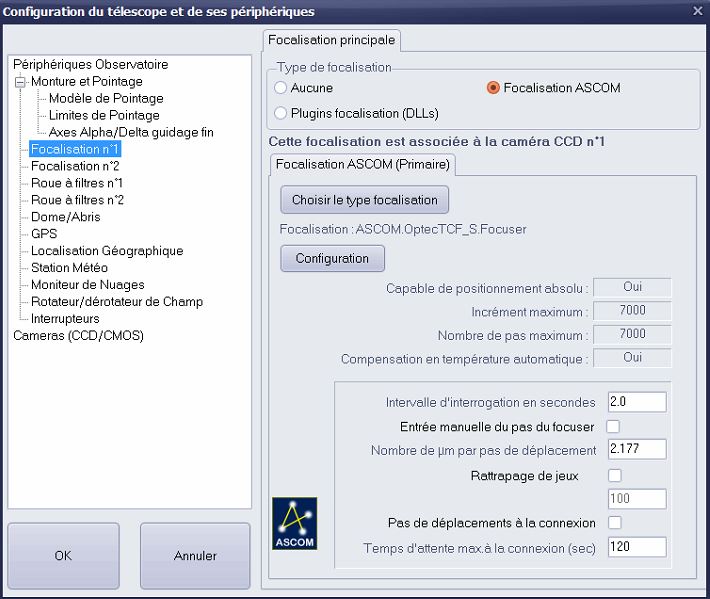Collapse the Monture et Pointage tree node
The height and width of the screenshot is (599, 710).
click(x=19, y=82)
